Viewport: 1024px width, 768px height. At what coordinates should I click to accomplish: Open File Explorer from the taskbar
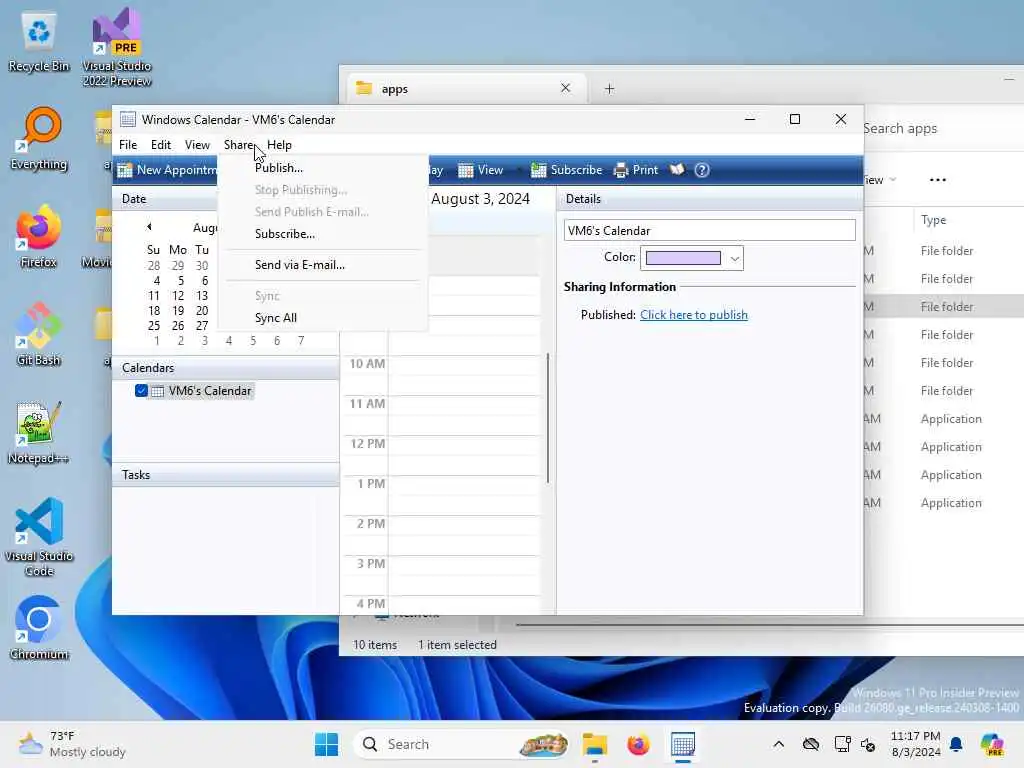pyautogui.click(x=595, y=744)
